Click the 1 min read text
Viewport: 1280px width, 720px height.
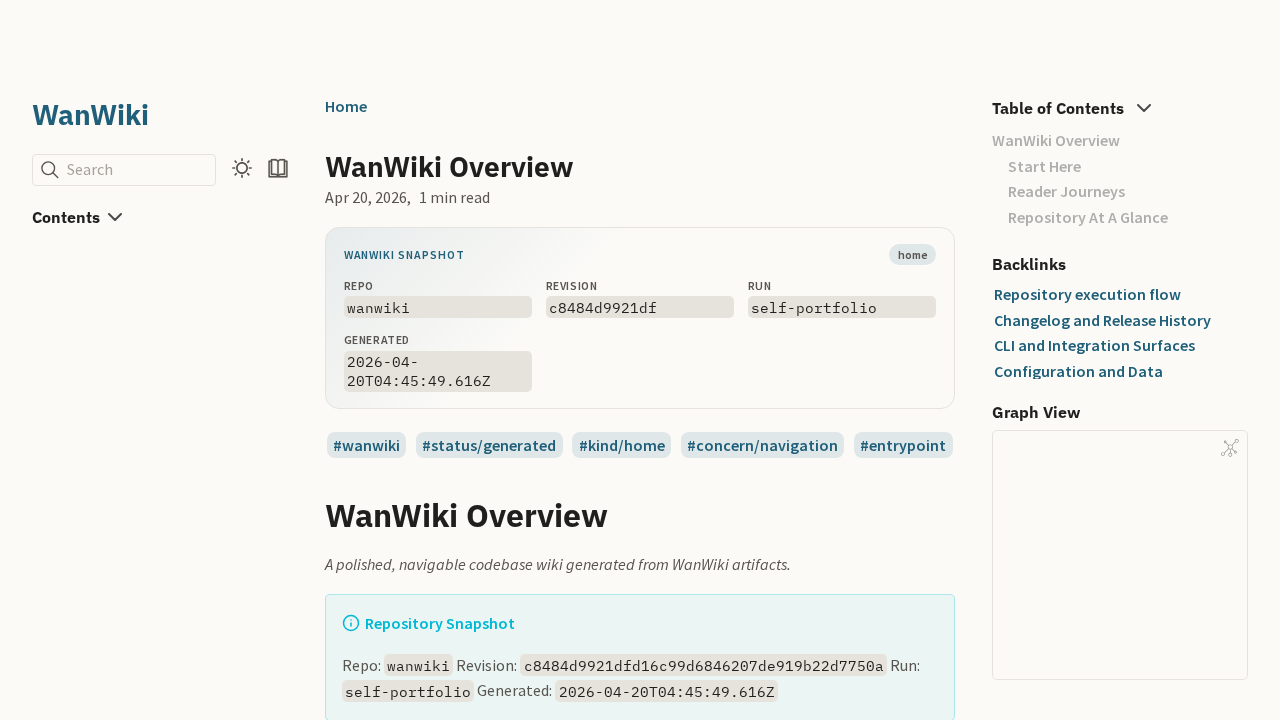click(x=454, y=197)
